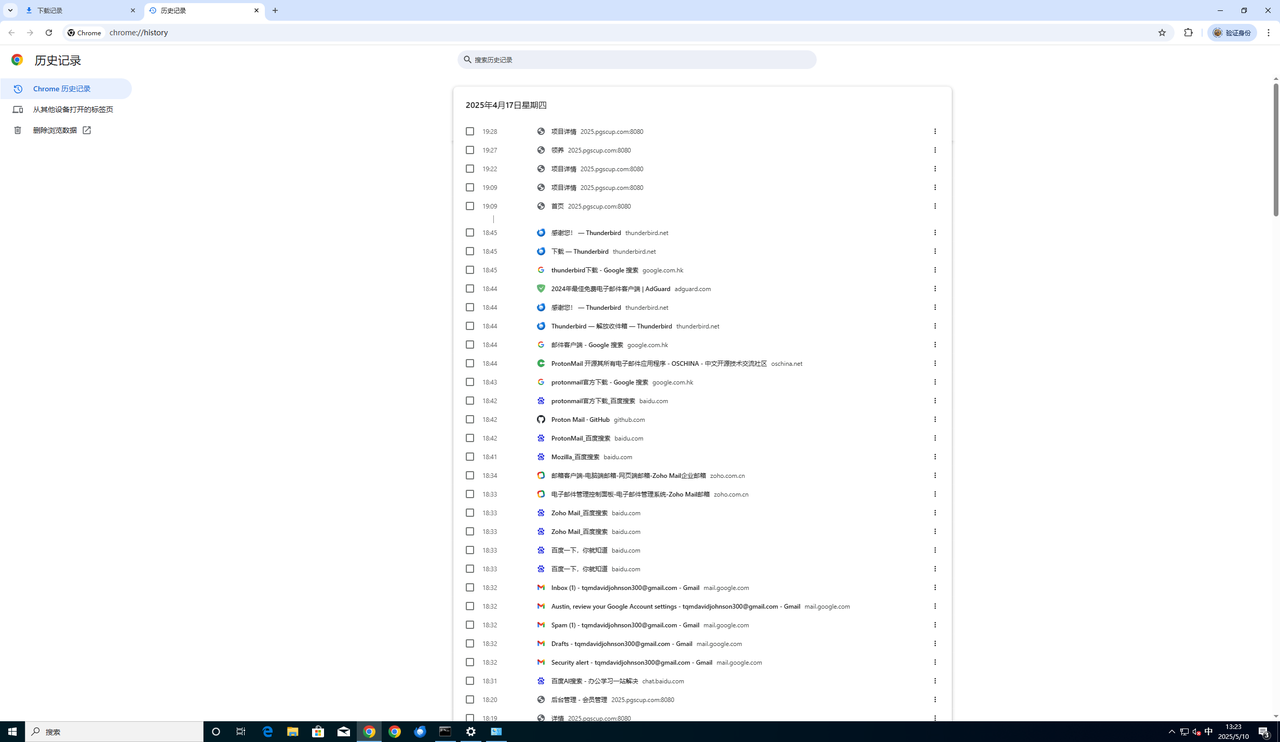This screenshot has height=742, width=1280.
Task: Click Thunderbird favicon of 下载 — Thunderbird row
Action: tap(541, 252)
